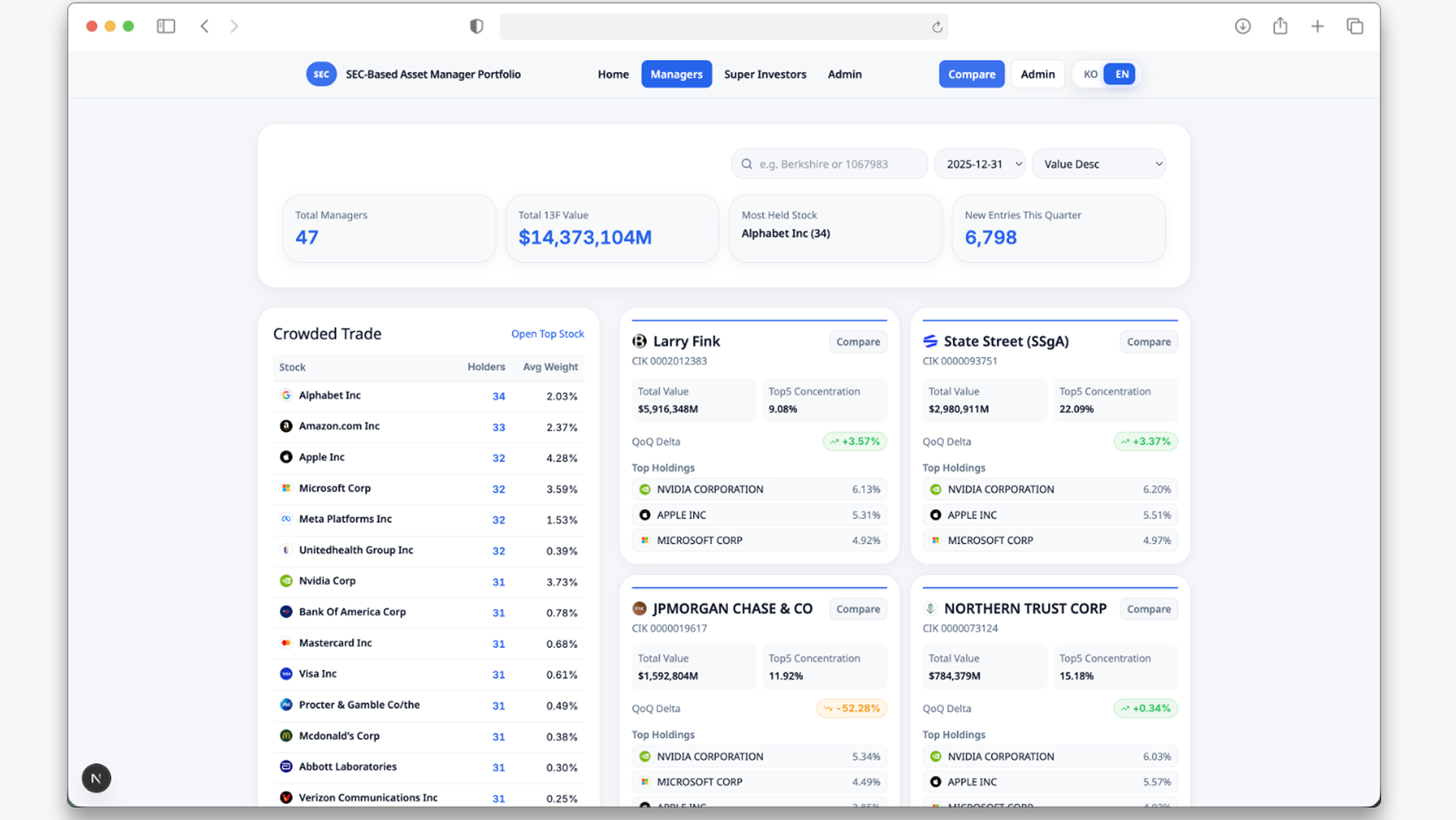This screenshot has width=1456, height=820.
Task: Open the browser downloads icon
Action: pyautogui.click(x=1242, y=27)
